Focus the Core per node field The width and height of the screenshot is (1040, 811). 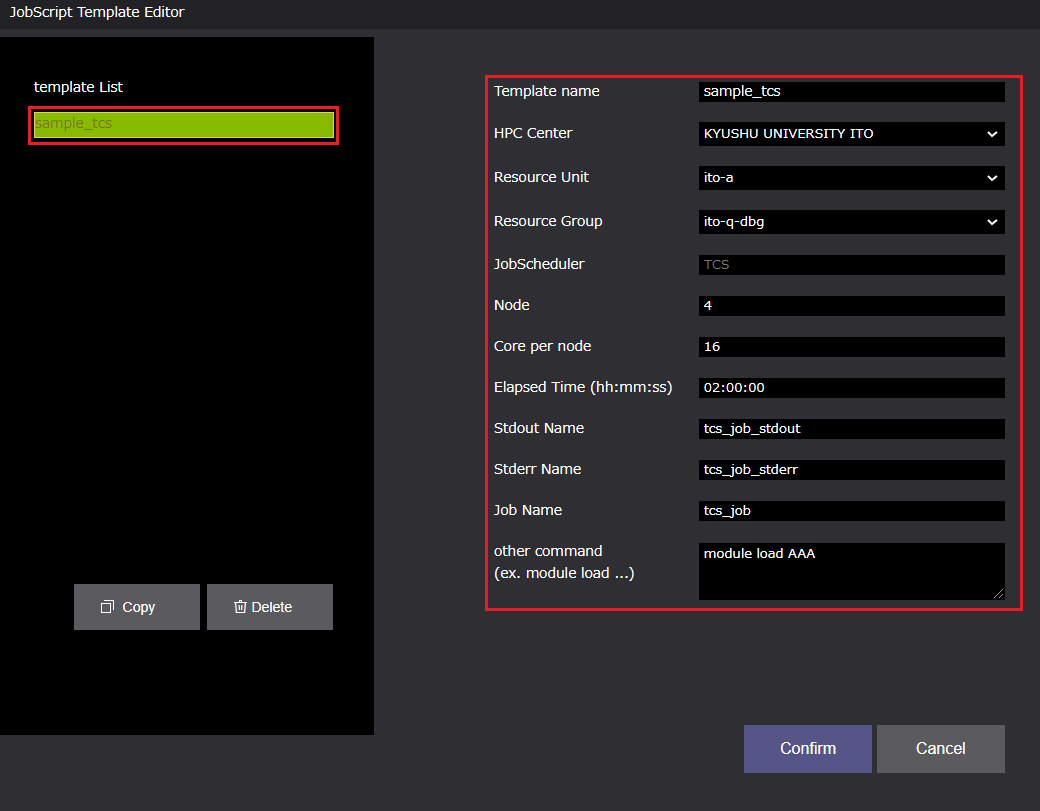[x=851, y=347]
